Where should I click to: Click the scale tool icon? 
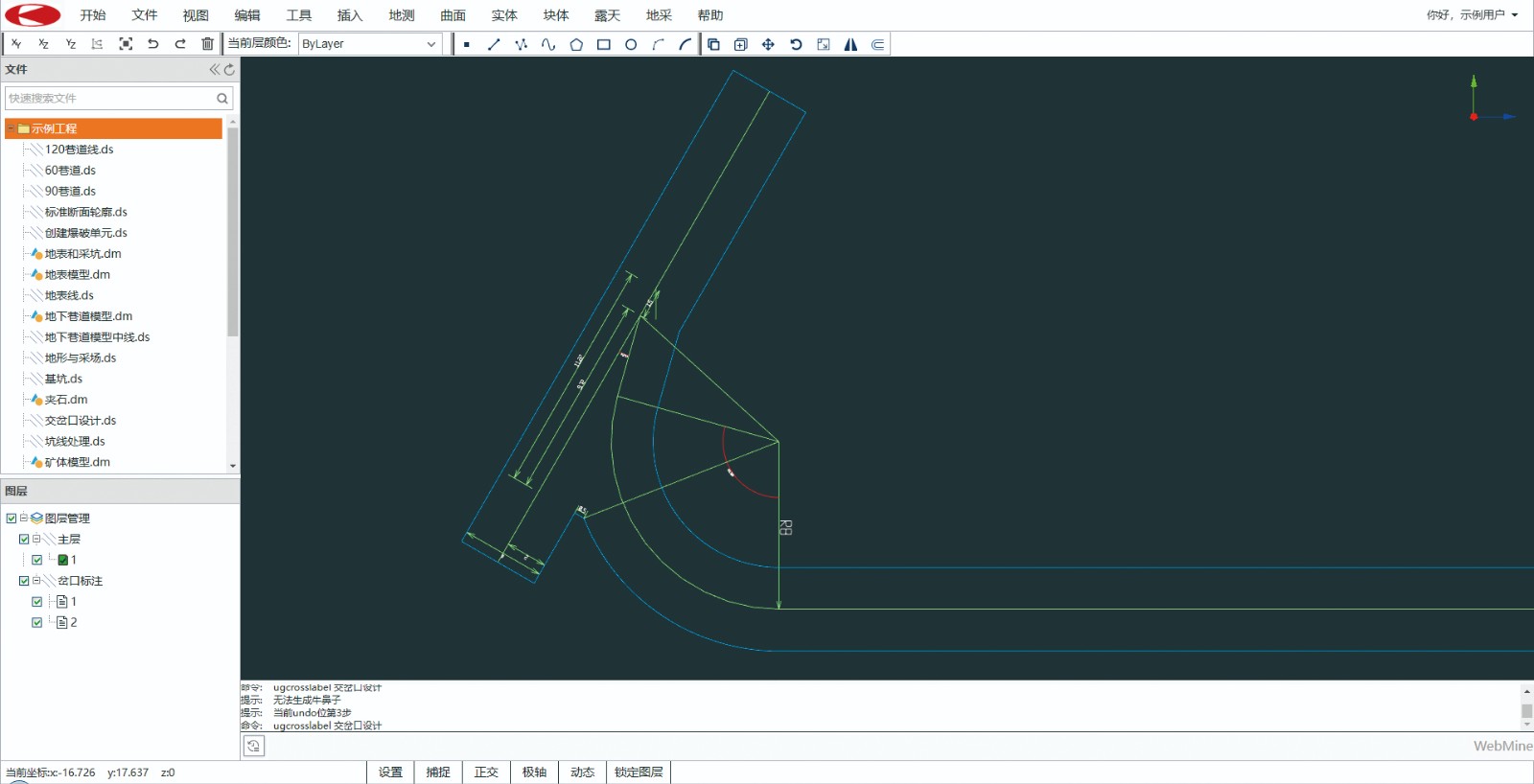coord(823,44)
